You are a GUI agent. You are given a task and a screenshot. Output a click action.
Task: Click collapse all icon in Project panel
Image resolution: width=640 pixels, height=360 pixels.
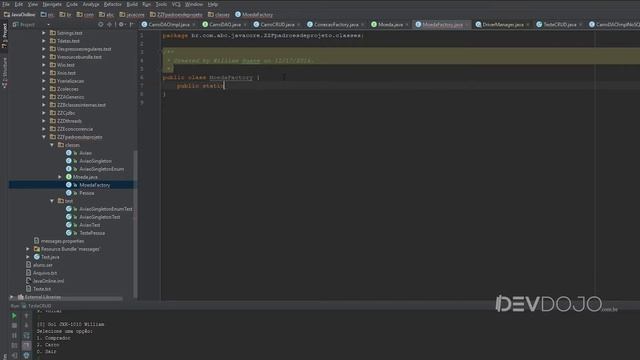click(109, 24)
